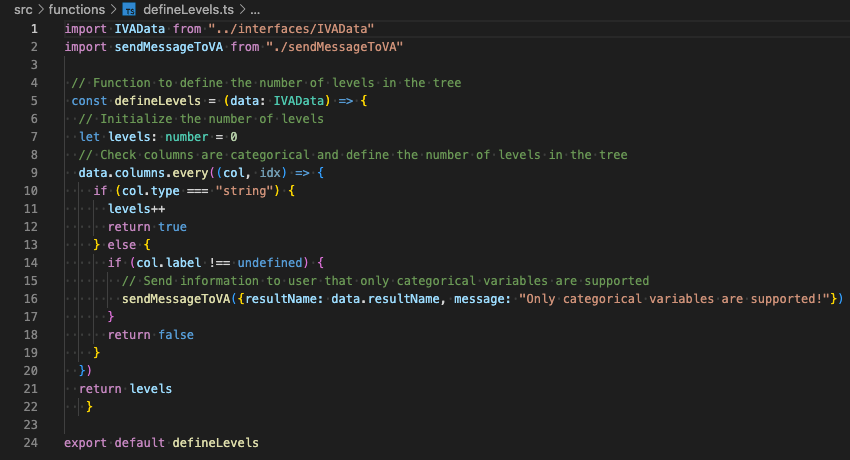Open the src breadcrumb folder

22,9
